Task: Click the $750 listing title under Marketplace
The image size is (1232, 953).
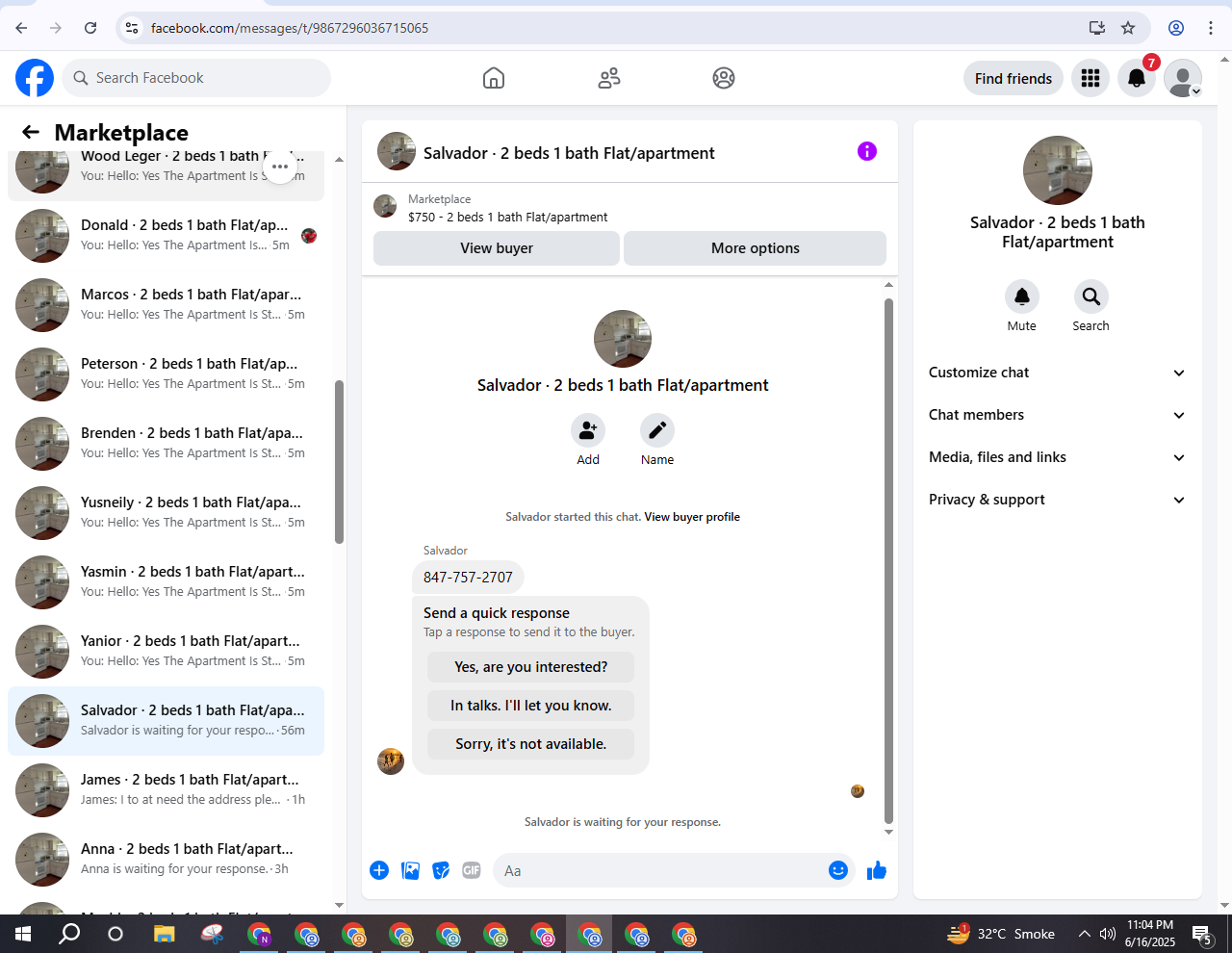Action: tap(507, 218)
